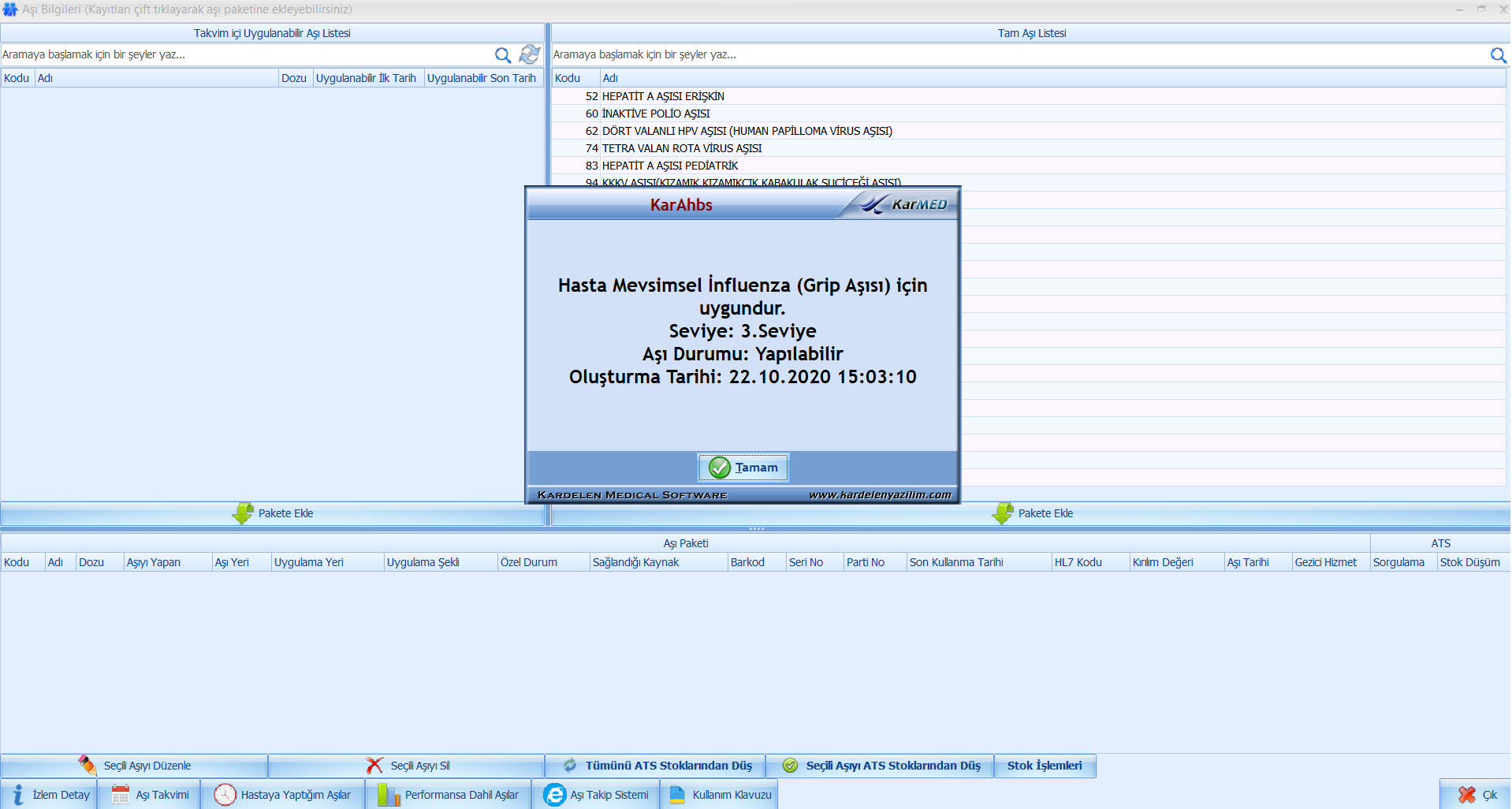Viewport: 1512px width, 809px height.
Task: Click Seçili Aşıyı Sil button
Action: (x=408, y=766)
